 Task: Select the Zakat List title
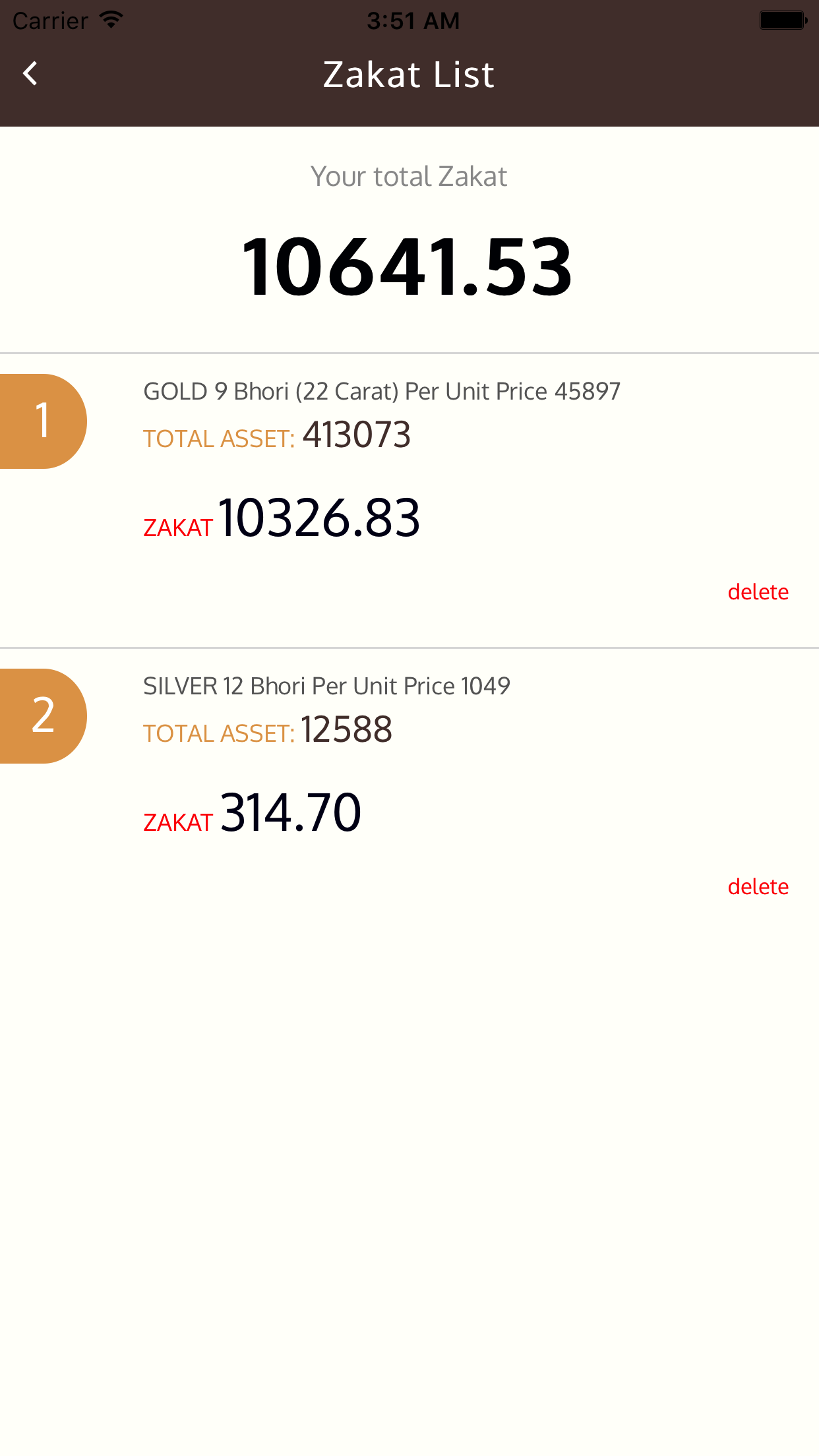(x=409, y=75)
